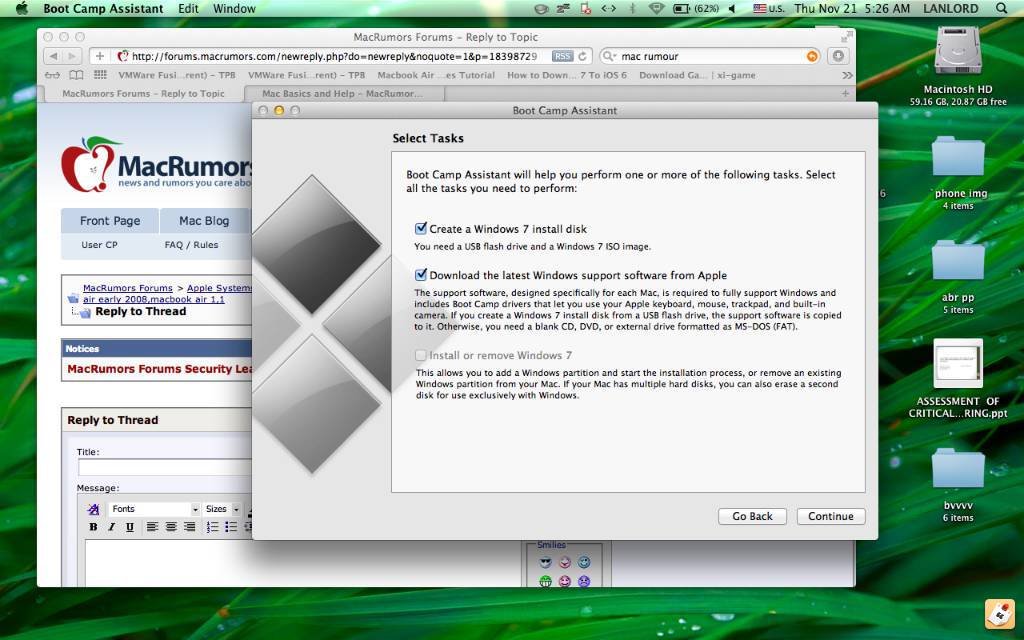This screenshot has height=640, width=1024.
Task: Click the FAQ / Rules link
Action: click(x=191, y=245)
